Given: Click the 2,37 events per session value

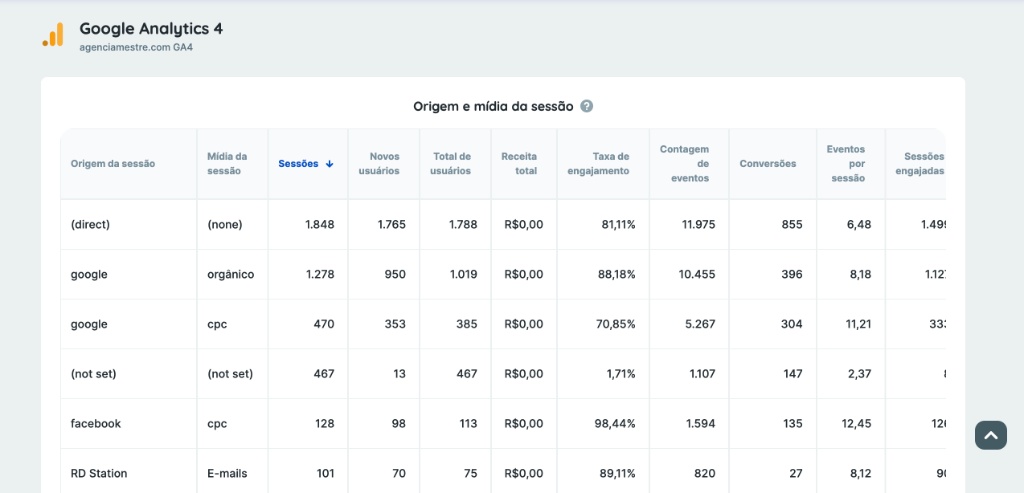Looking at the screenshot, I should pyautogui.click(x=860, y=374).
